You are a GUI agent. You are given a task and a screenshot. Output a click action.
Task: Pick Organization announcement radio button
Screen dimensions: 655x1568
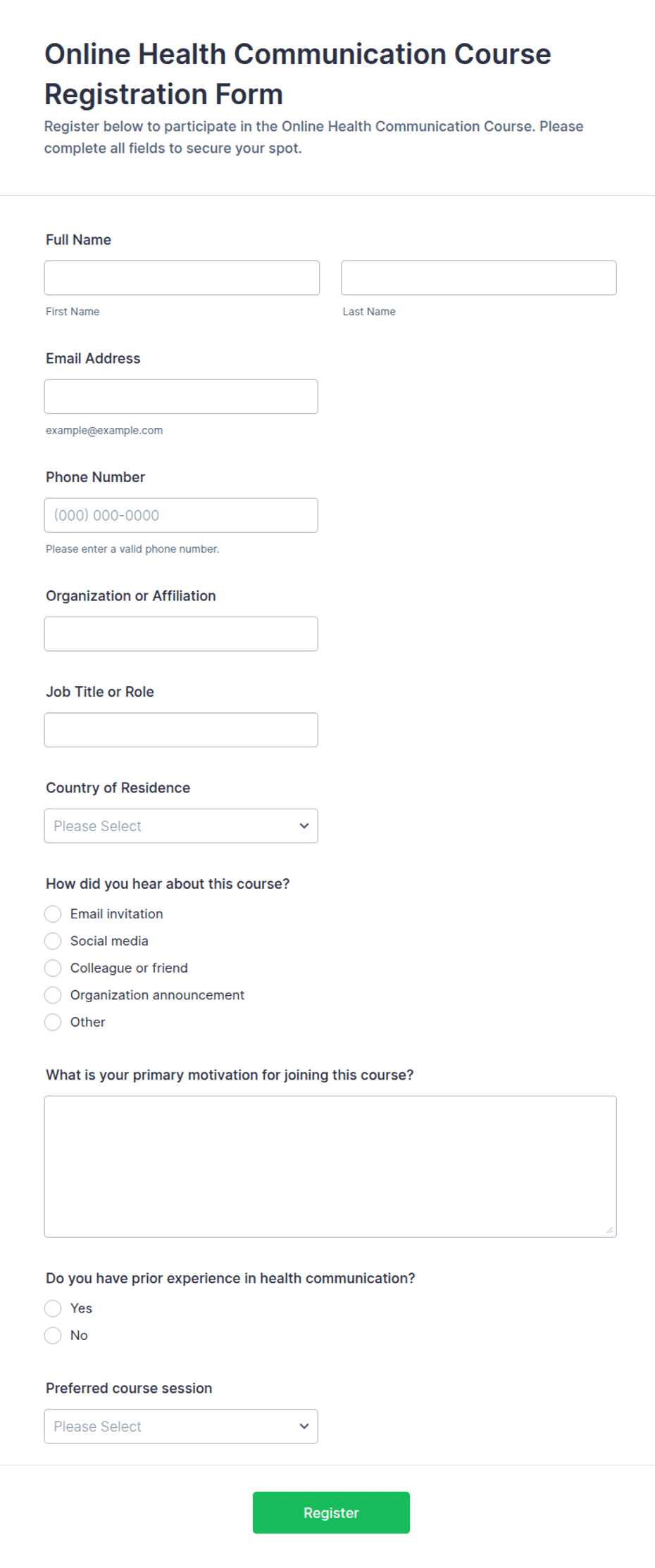click(53, 995)
